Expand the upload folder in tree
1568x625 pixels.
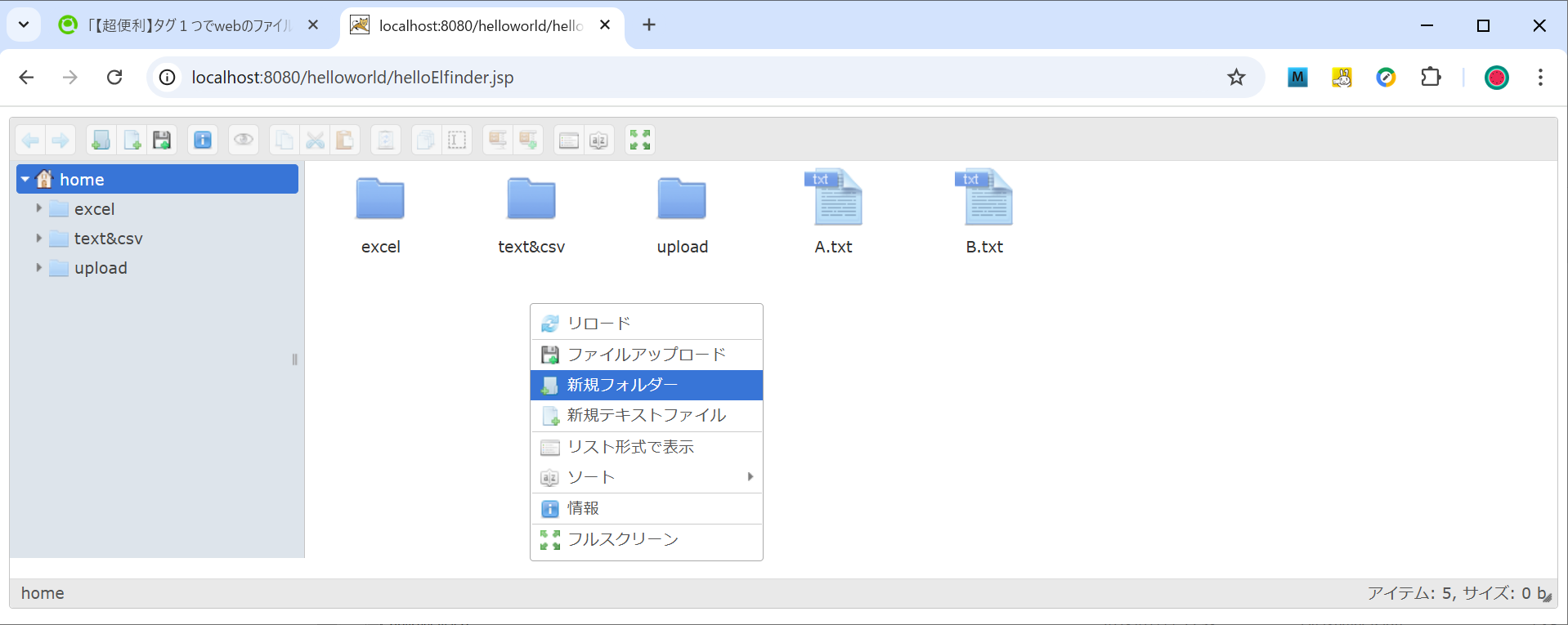38,267
